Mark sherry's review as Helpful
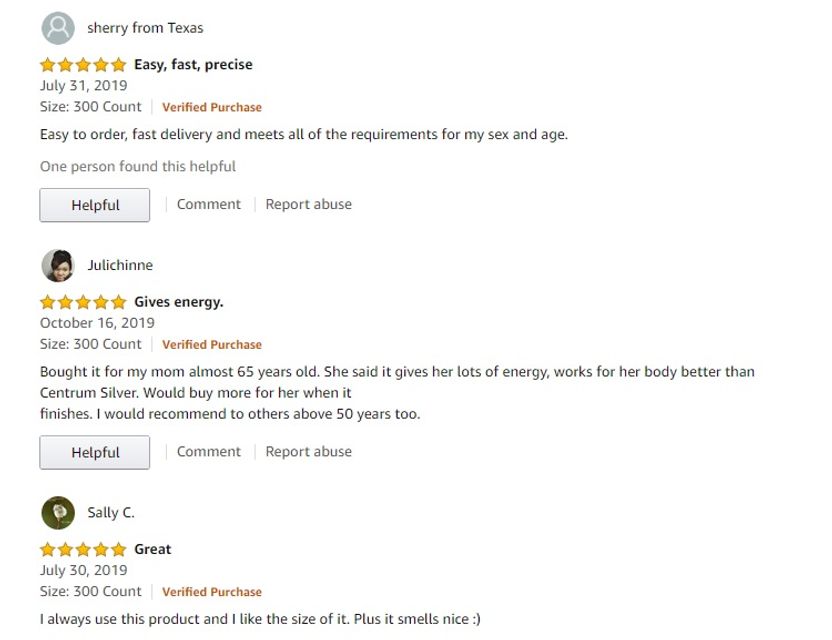Viewport: 832px width, 640px height. pos(94,205)
